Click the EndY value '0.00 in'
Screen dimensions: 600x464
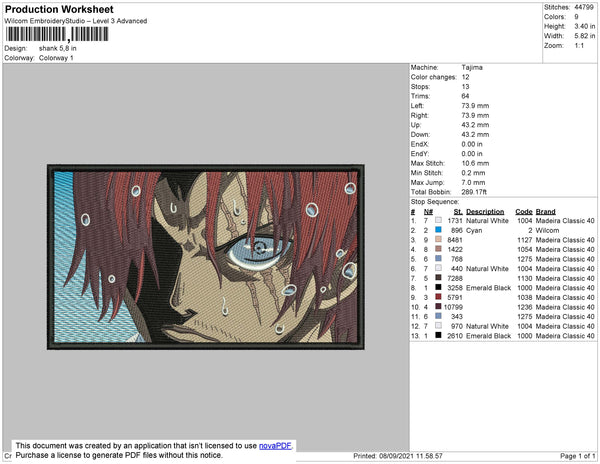point(472,154)
